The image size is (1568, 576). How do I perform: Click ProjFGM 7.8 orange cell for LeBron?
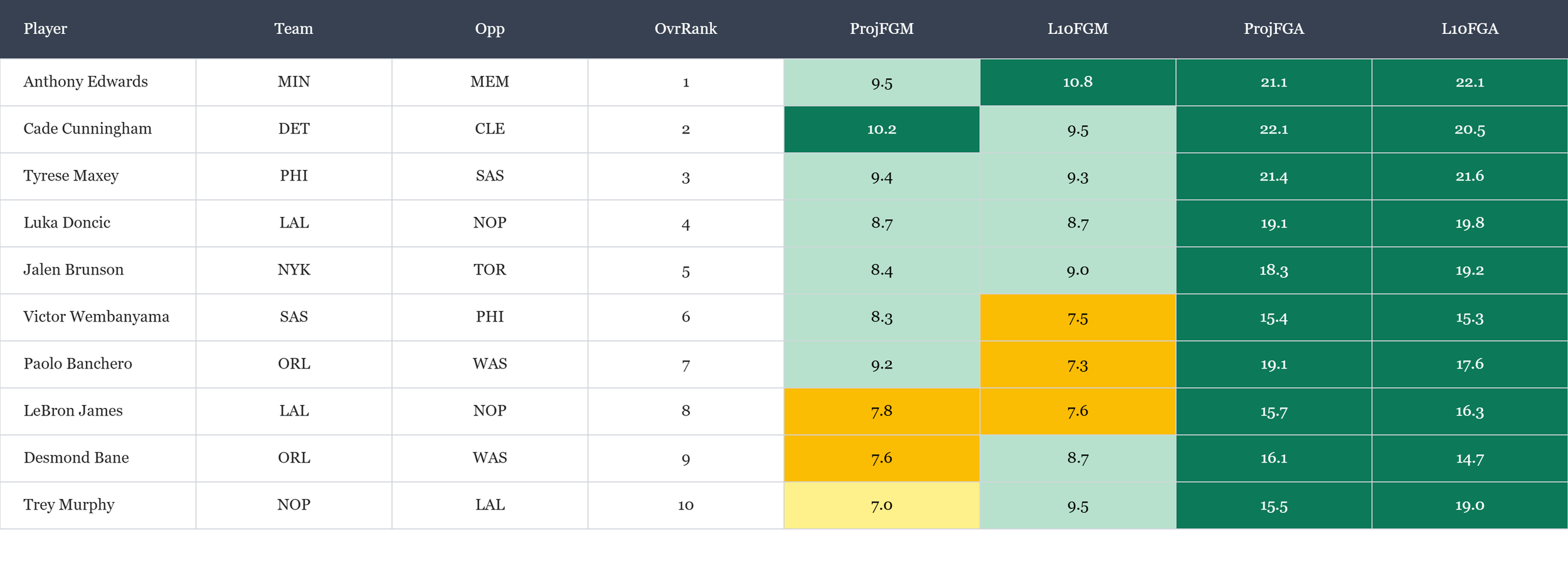(x=881, y=411)
